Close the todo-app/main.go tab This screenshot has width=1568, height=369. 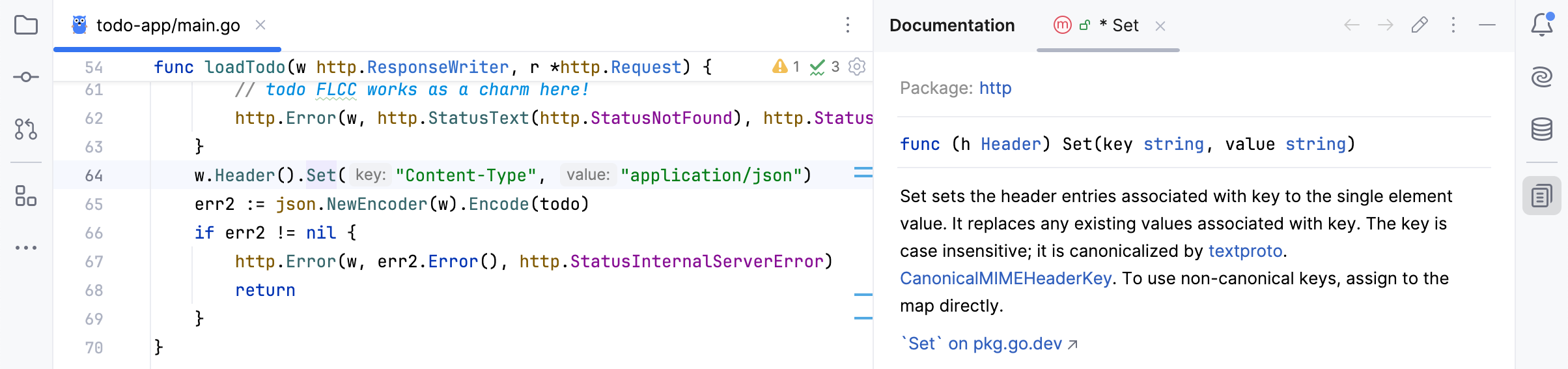pos(260,25)
